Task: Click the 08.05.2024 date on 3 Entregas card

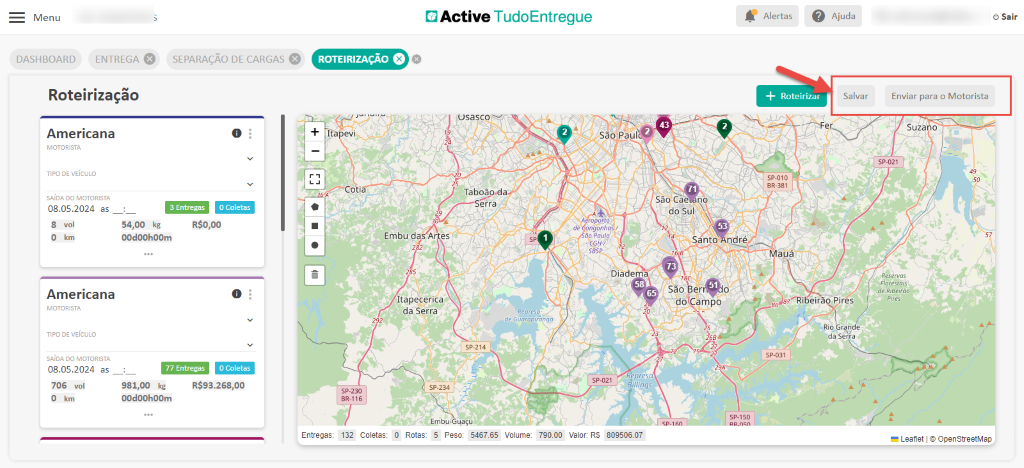Action: pyautogui.click(x=71, y=209)
